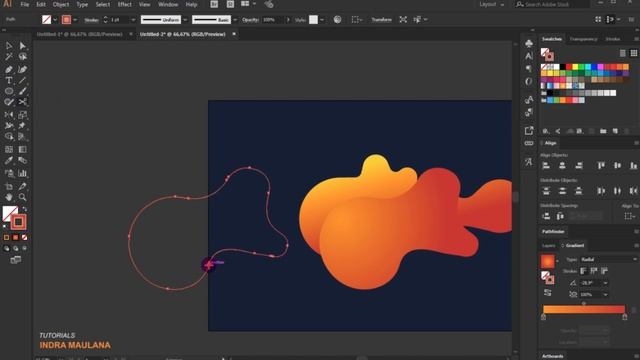Open the fill color dropdown in control bar
The height and width of the screenshot is (360, 640).
(55, 20)
